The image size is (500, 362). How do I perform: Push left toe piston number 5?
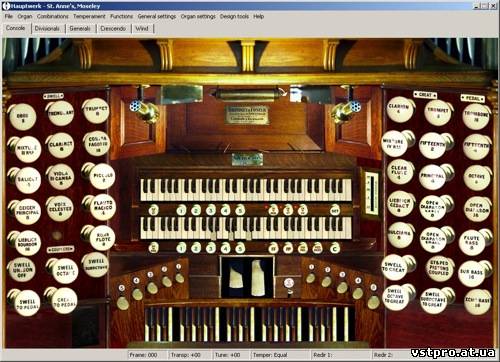[122, 302]
